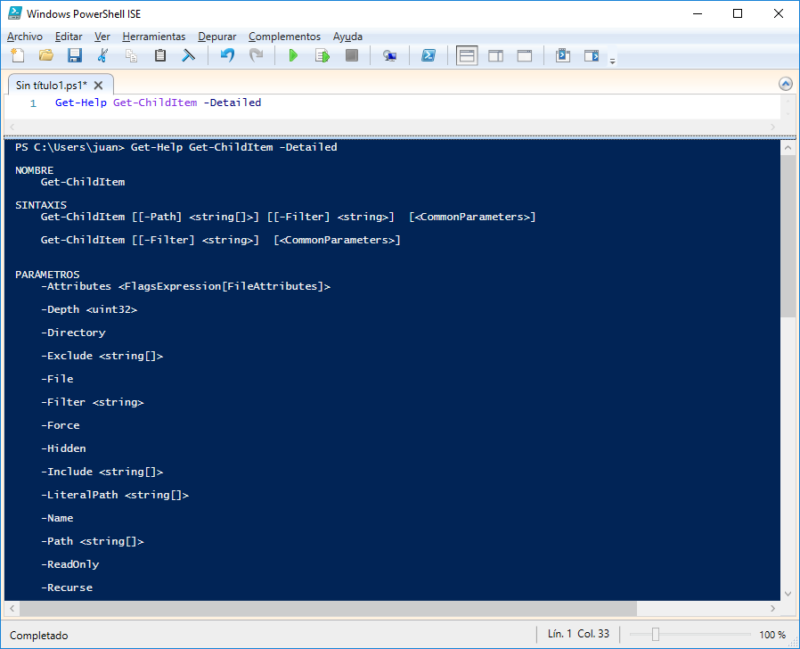The image size is (800, 649).
Task: Click the Open Script folder icon
Action: (44, 55)
